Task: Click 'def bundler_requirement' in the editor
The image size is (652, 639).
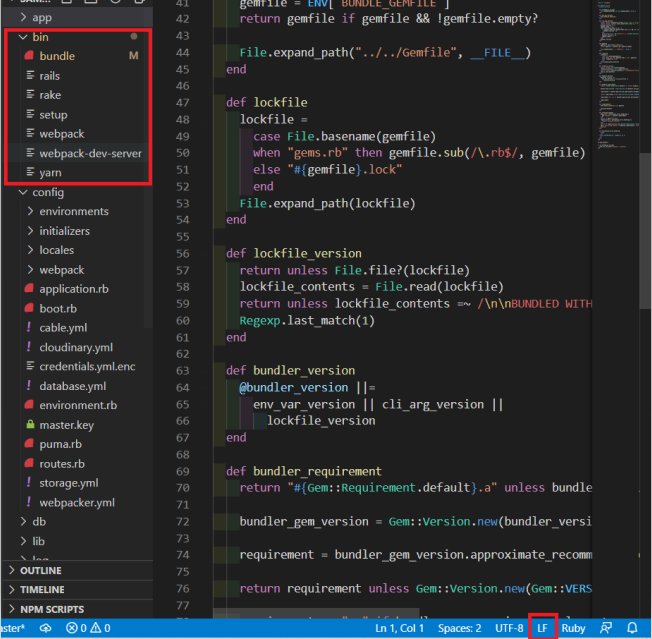Action: coord(304,471)
